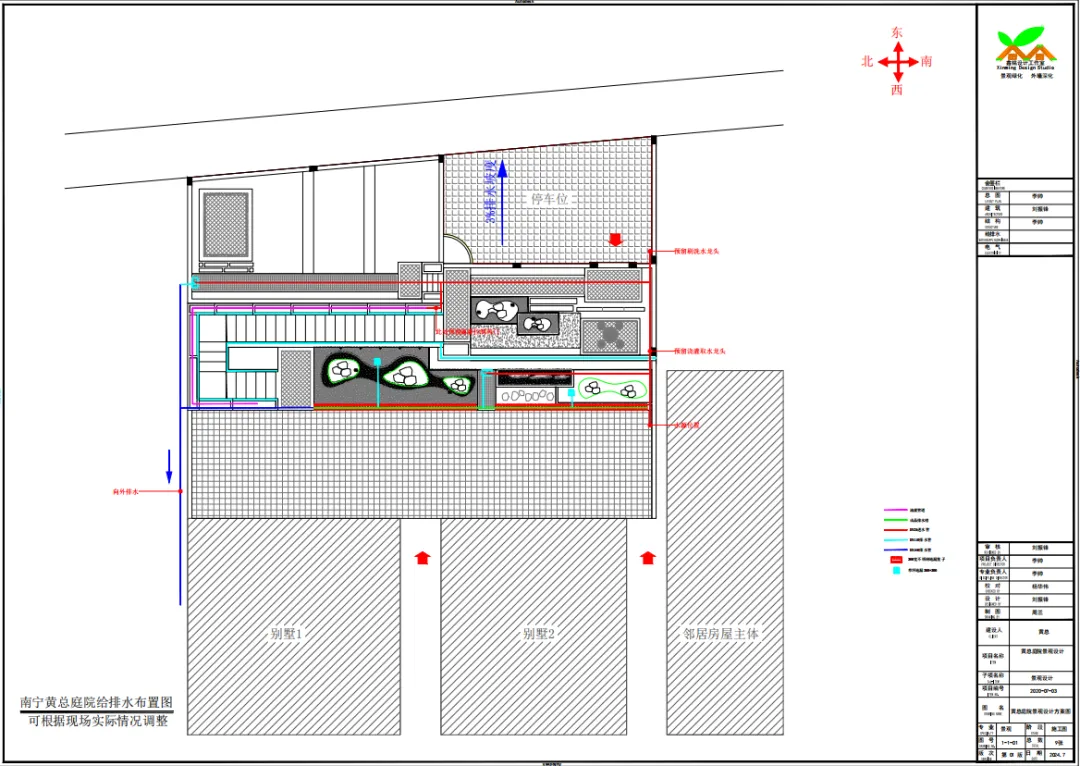Click the 项目负责人 title block cell
Screen dimensions: 1080x766
click(993, 561)
